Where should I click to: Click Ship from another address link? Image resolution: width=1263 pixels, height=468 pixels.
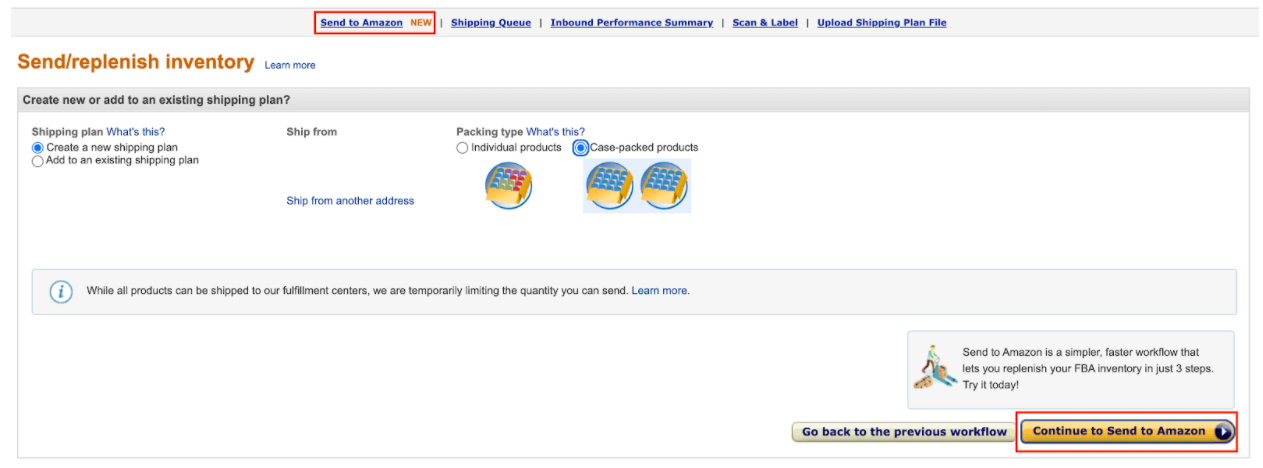point(350,201)
